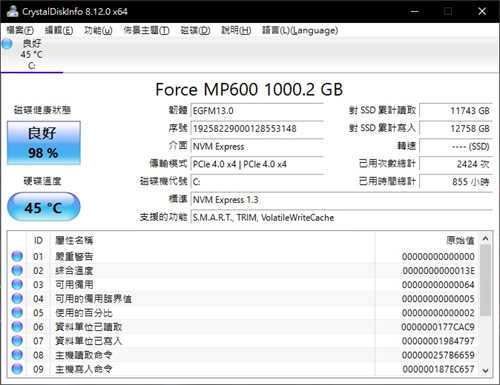Click power on hours value 855 小時

coord(456,182)
